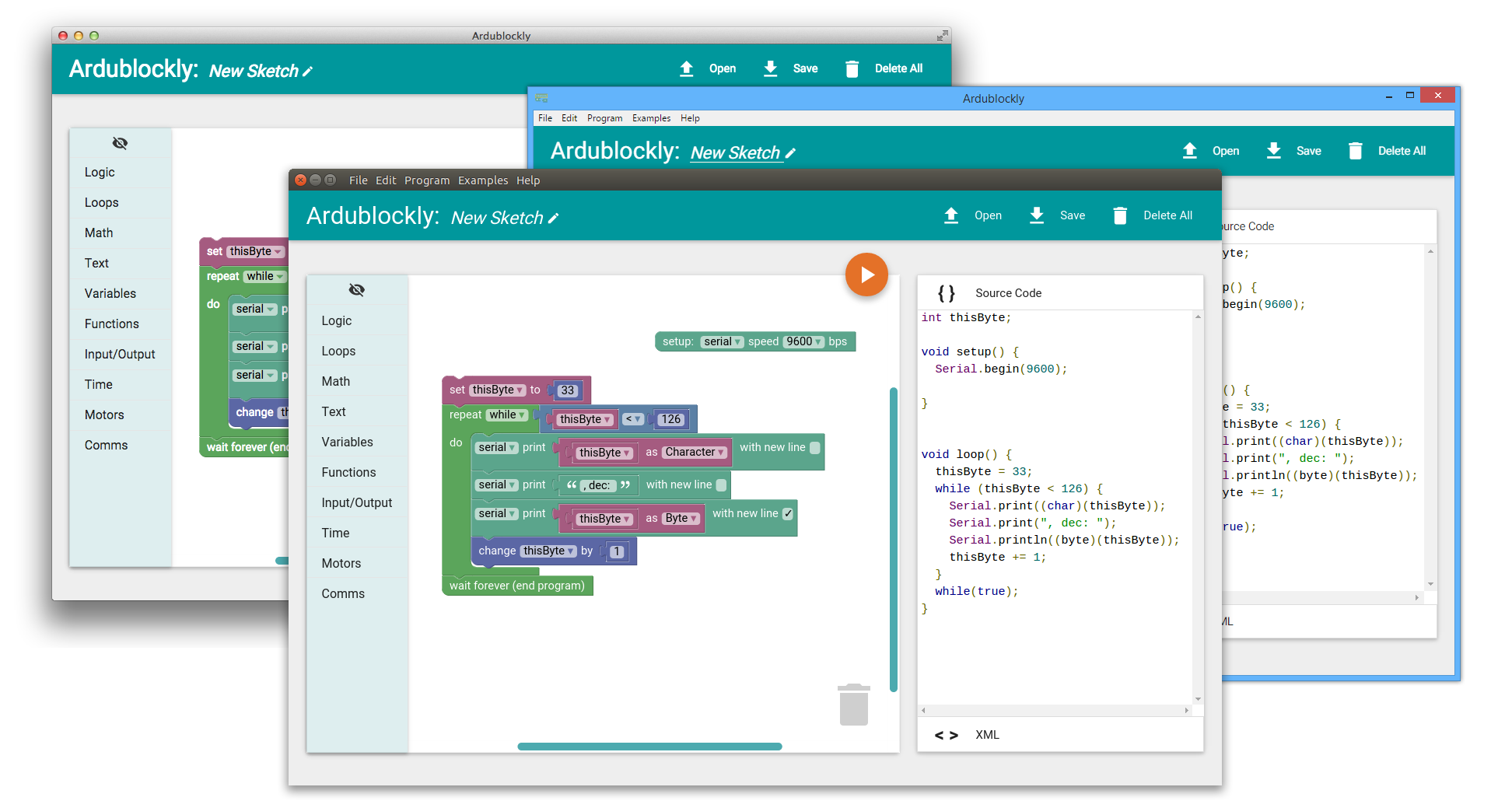Click the angle brackets XML icon
Image resolution: width=1512 pixels, height=808 pixels.
[946, 735]
